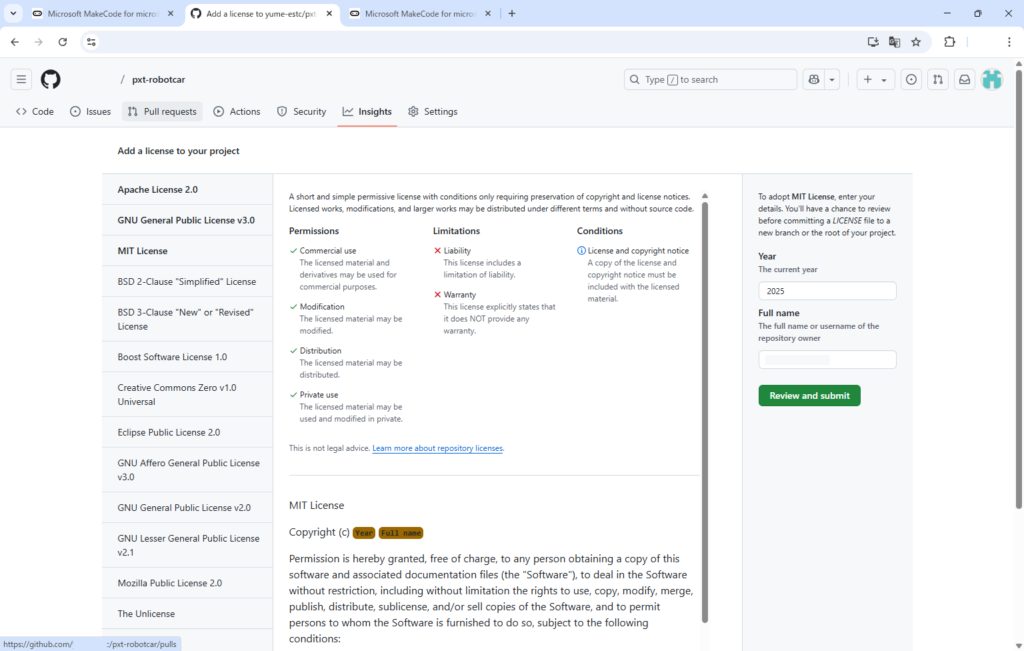Open the Security tab

302,112
